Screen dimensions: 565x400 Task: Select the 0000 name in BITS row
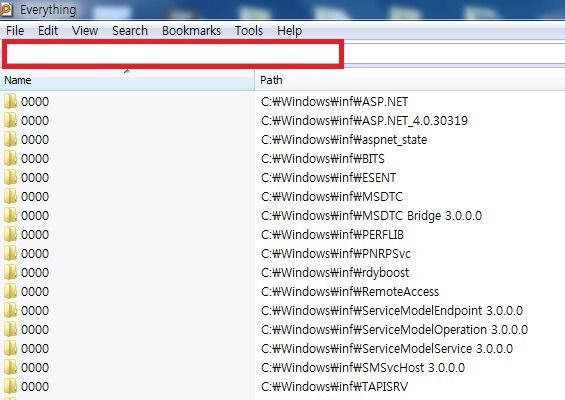coord(35,159)
